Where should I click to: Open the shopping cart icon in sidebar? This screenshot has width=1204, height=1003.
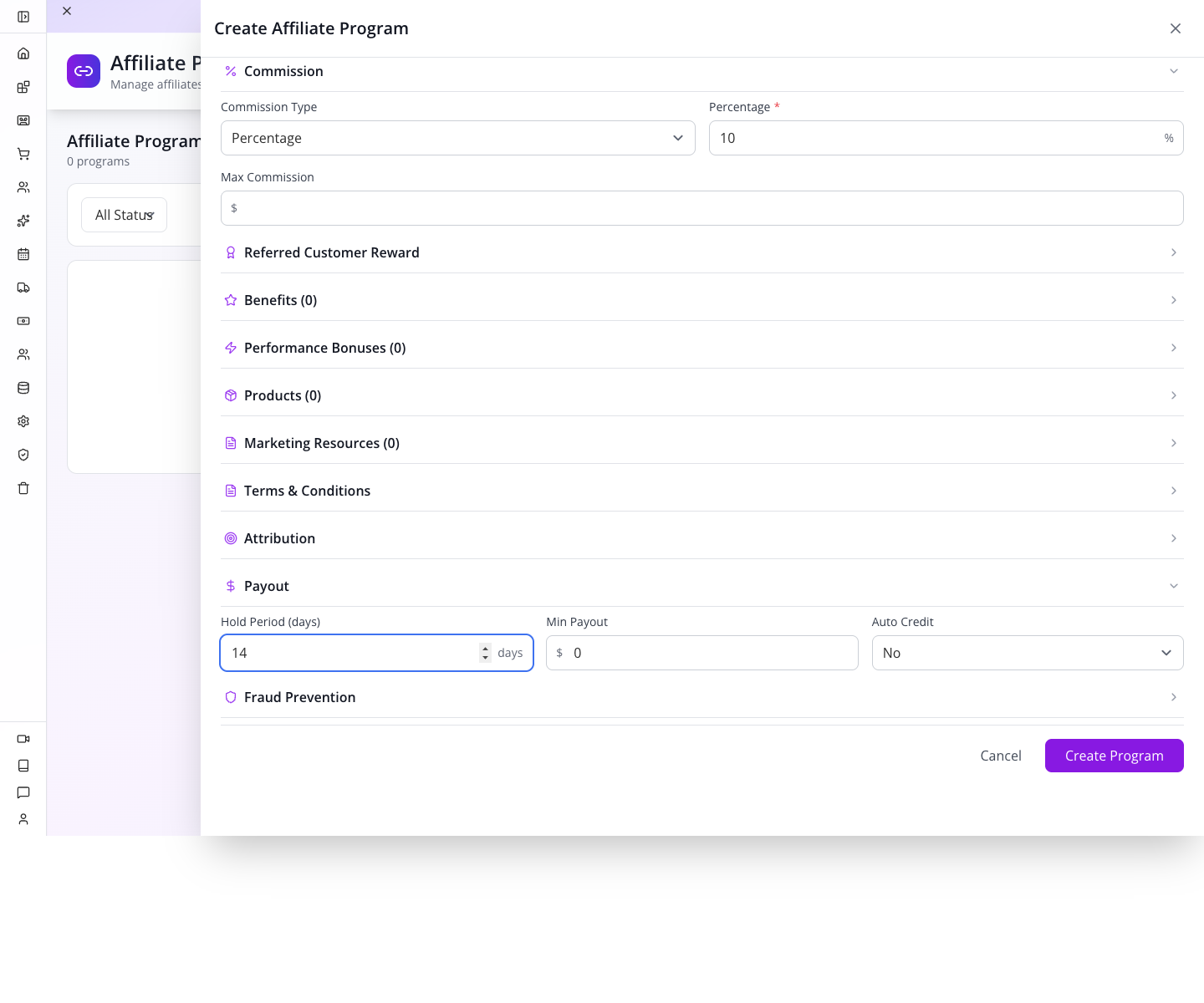click(x=23, y=154)
